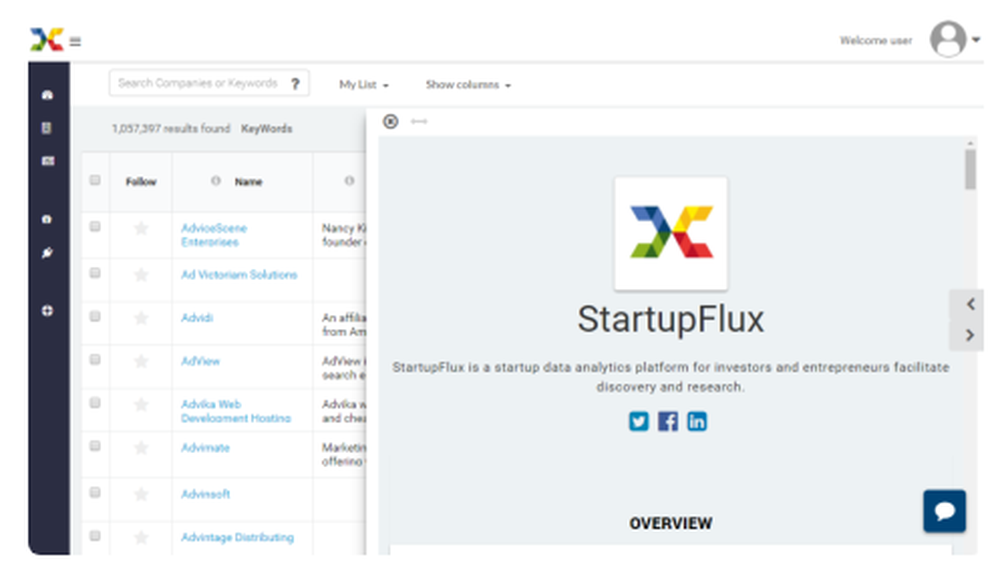Open Advika Web Development Hosting link
Screen dimensions: 1000x575
pos(236,411)
